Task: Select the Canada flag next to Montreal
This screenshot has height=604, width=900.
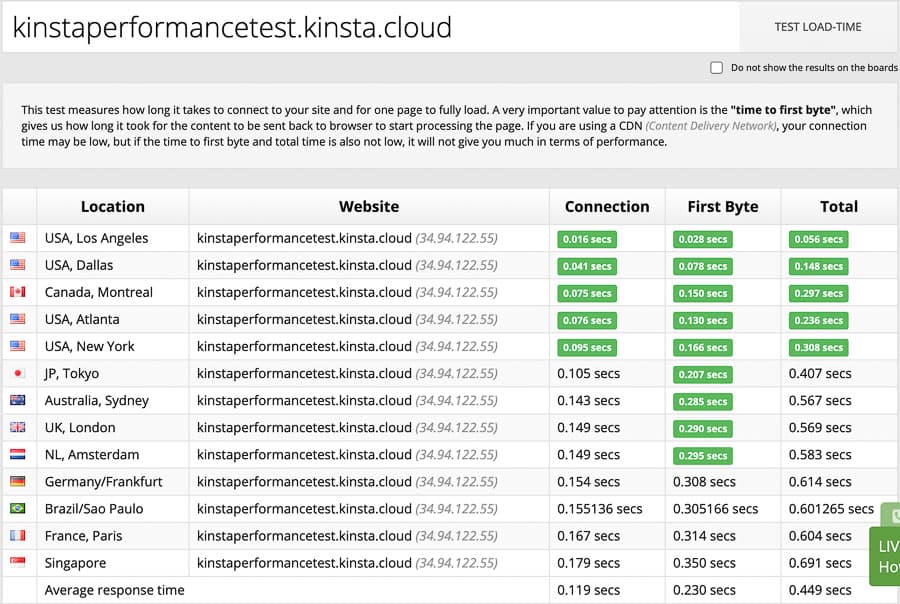Action: coord(20,293)
